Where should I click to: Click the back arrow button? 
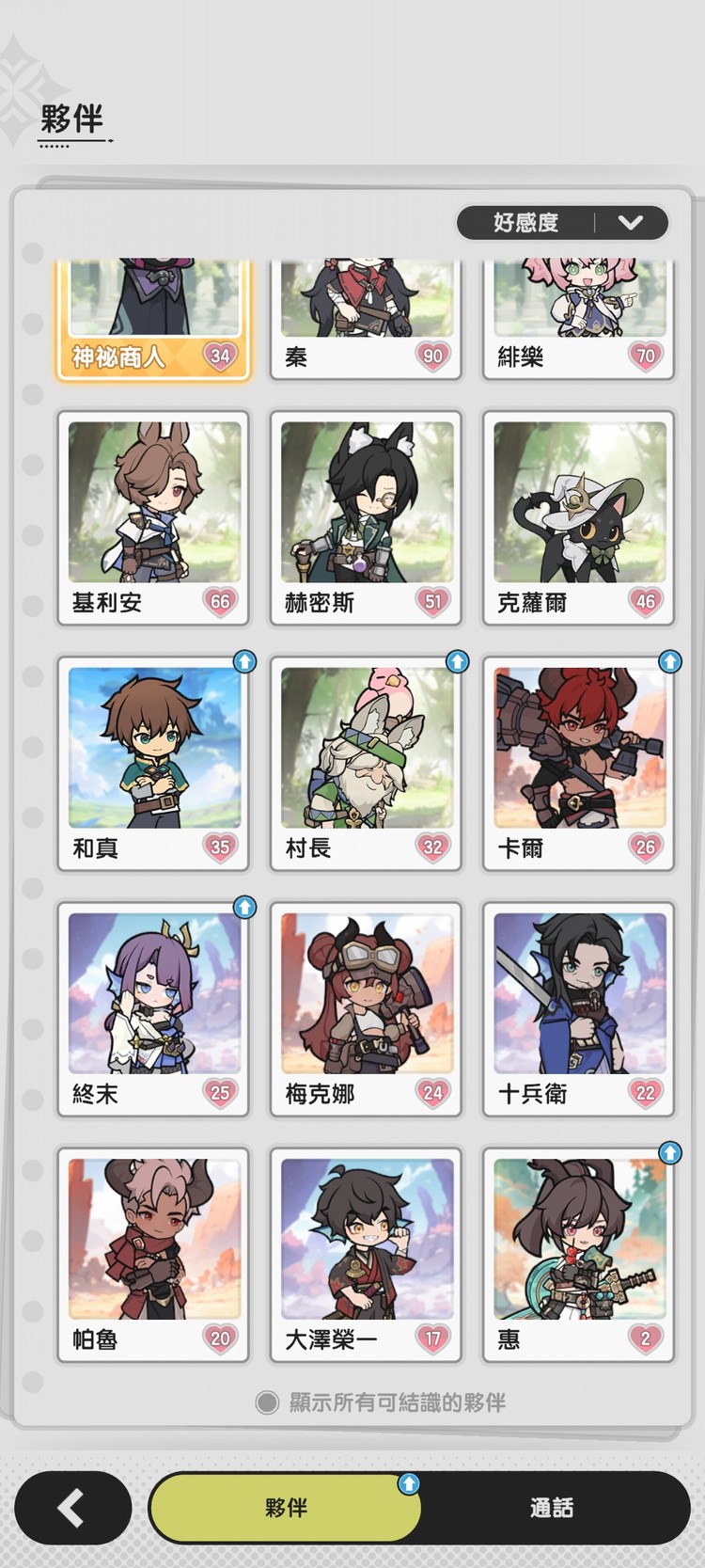click(72, 1508)
